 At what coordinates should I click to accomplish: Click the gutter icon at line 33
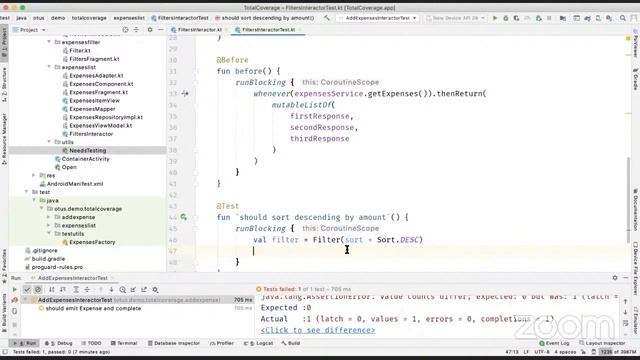(185, 93)
